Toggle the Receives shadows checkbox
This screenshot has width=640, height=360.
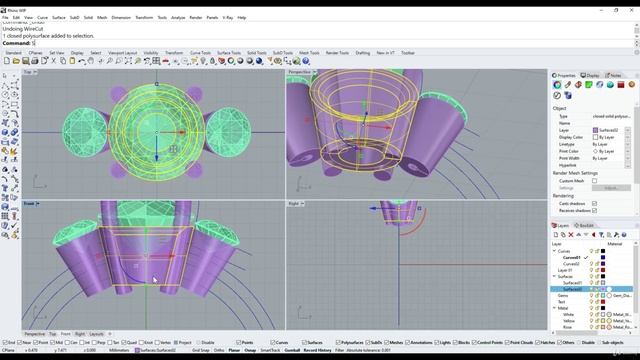[x=594, y=210]
